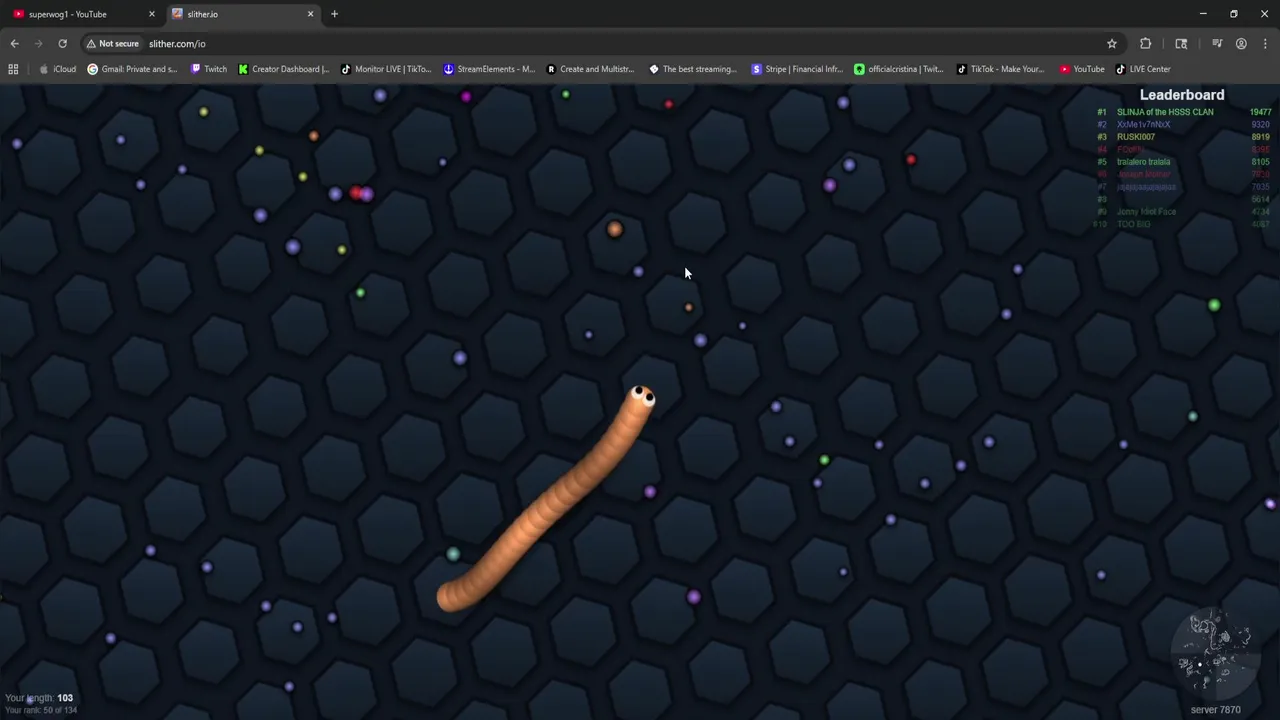Viewport: 1280px width, 720px height.
Task: Open the TikTok - Make Your bookmark
Action: (x=1000, y=69)
